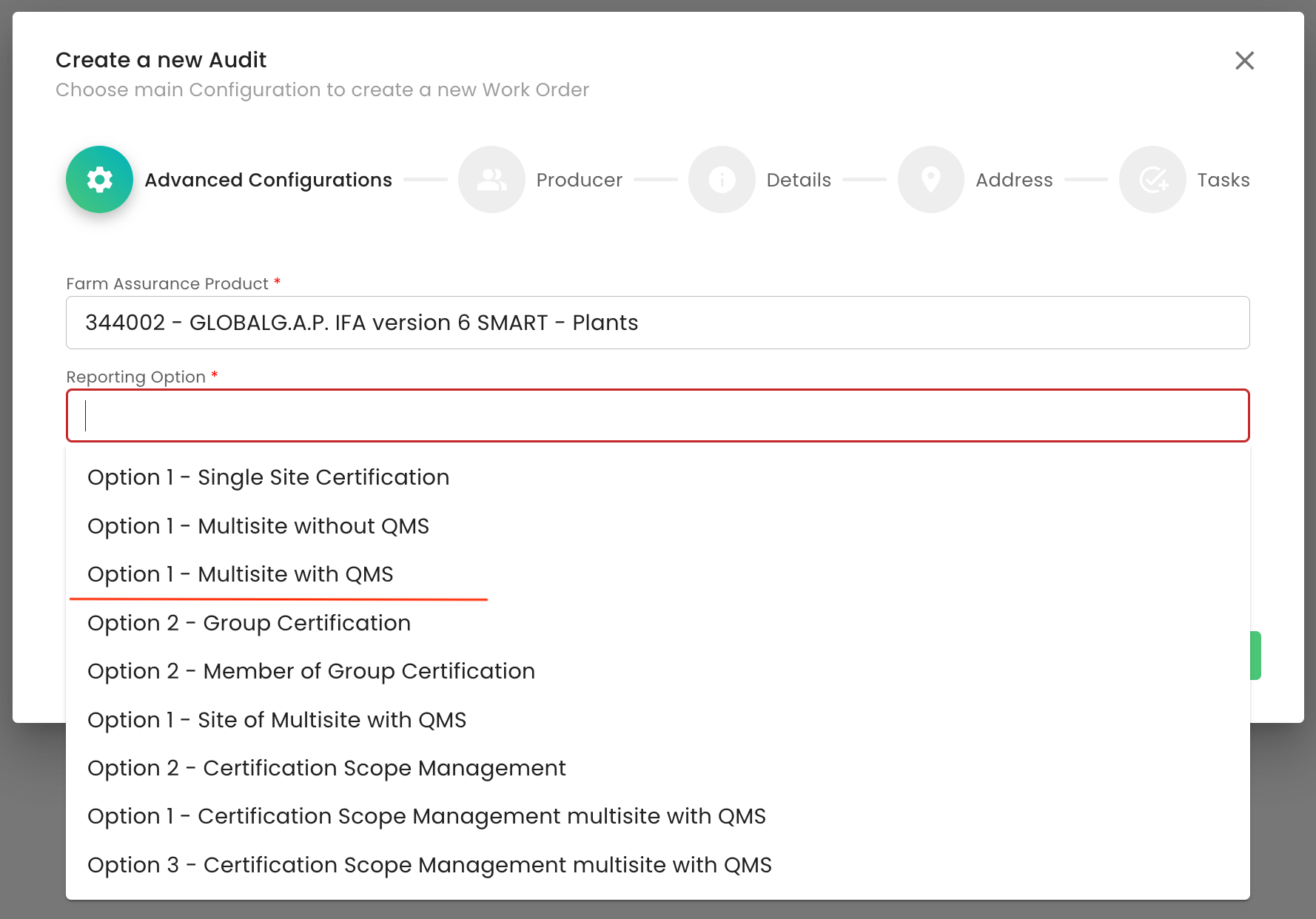Click the Advanced Configurations gear icon

(x=99, y=180)
